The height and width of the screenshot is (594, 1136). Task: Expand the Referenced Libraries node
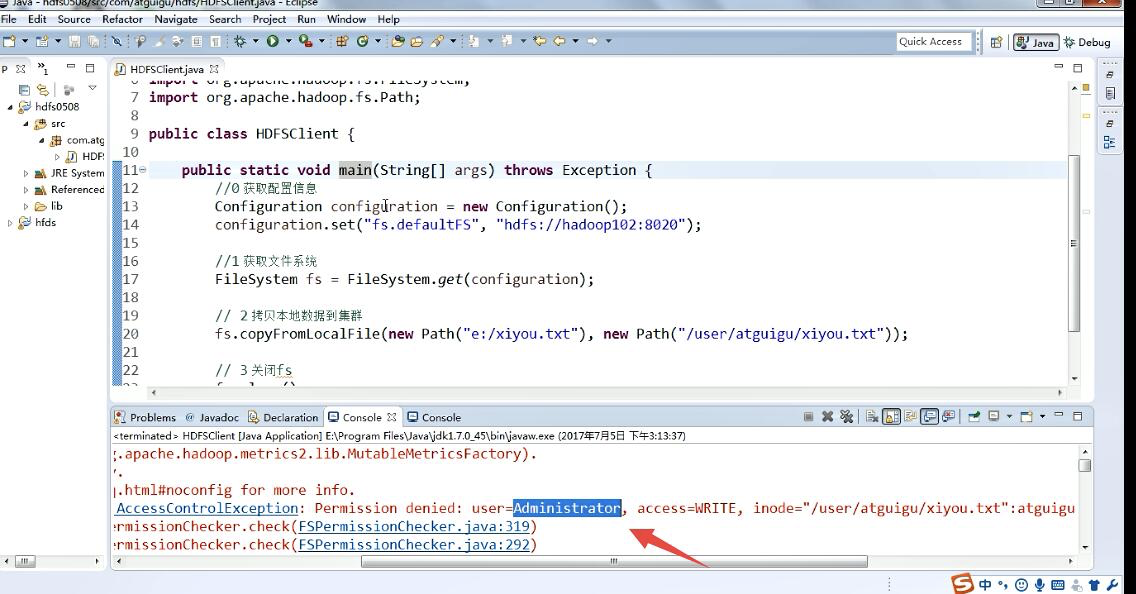coord(26,191)
